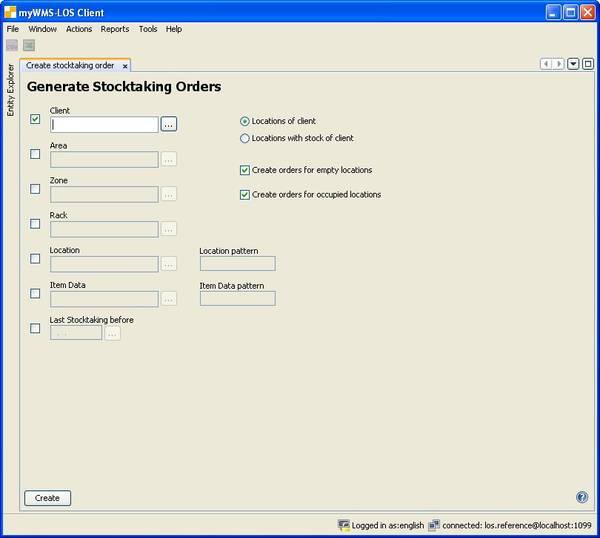Click the myWMS application logo in title bar
600x538 pixels.
10,12
